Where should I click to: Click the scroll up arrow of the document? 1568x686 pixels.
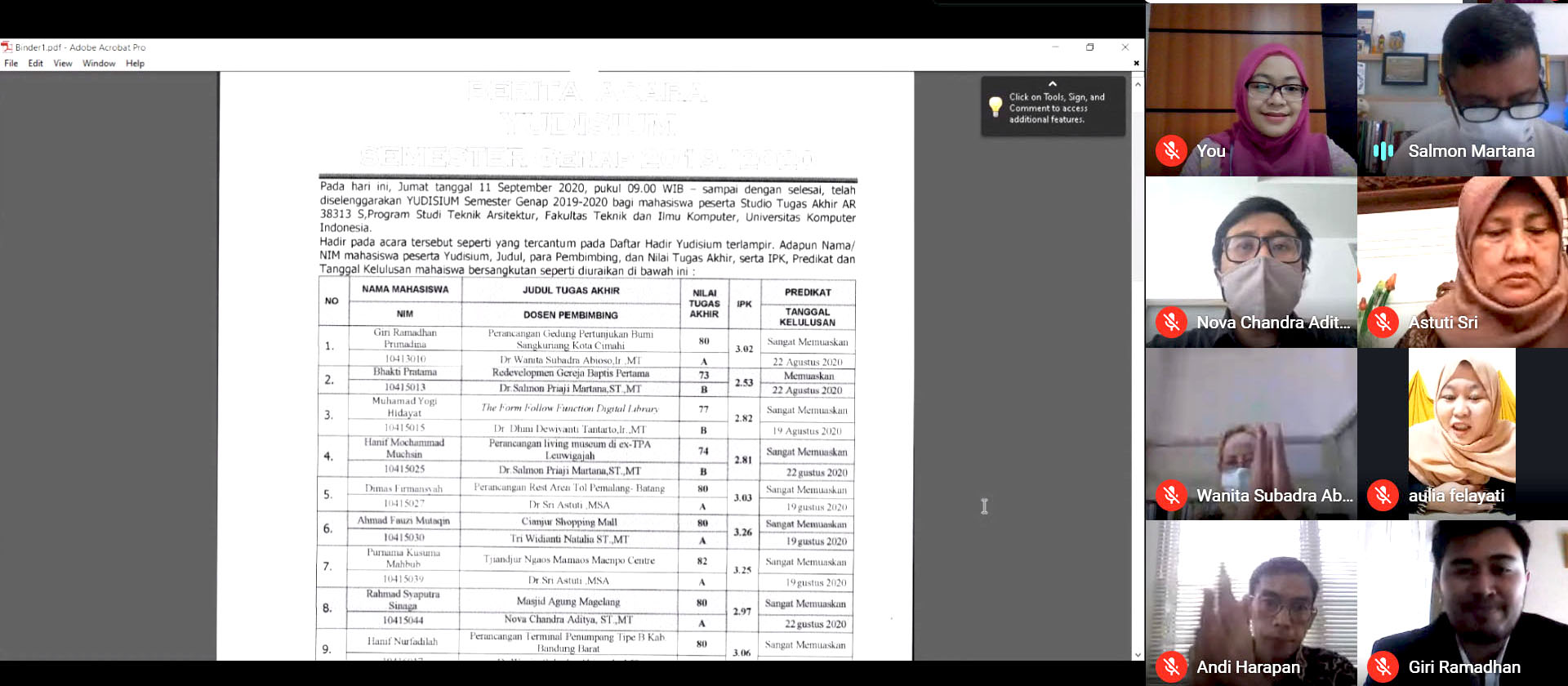1138,84
